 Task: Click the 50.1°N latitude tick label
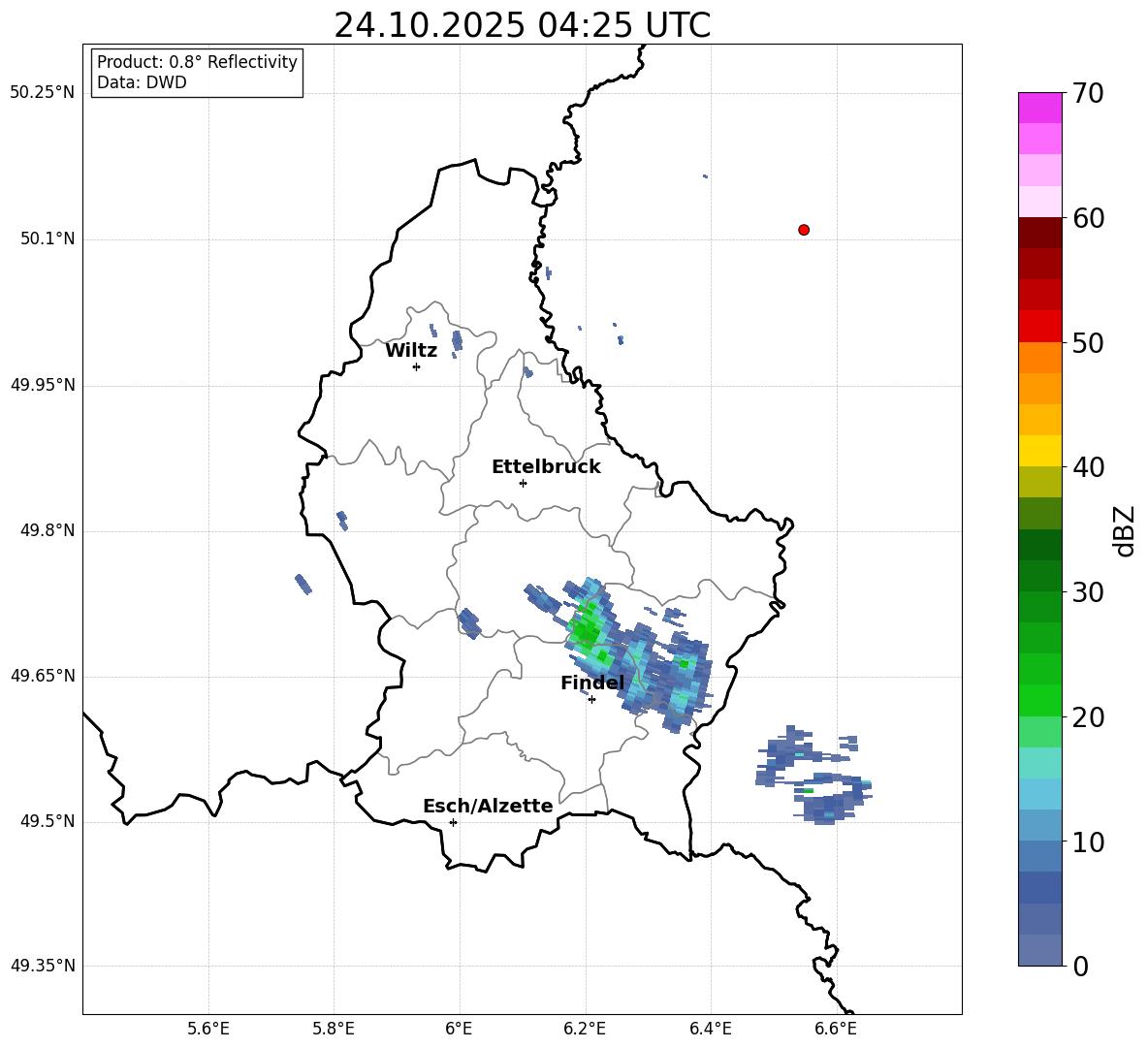[48, 239]
